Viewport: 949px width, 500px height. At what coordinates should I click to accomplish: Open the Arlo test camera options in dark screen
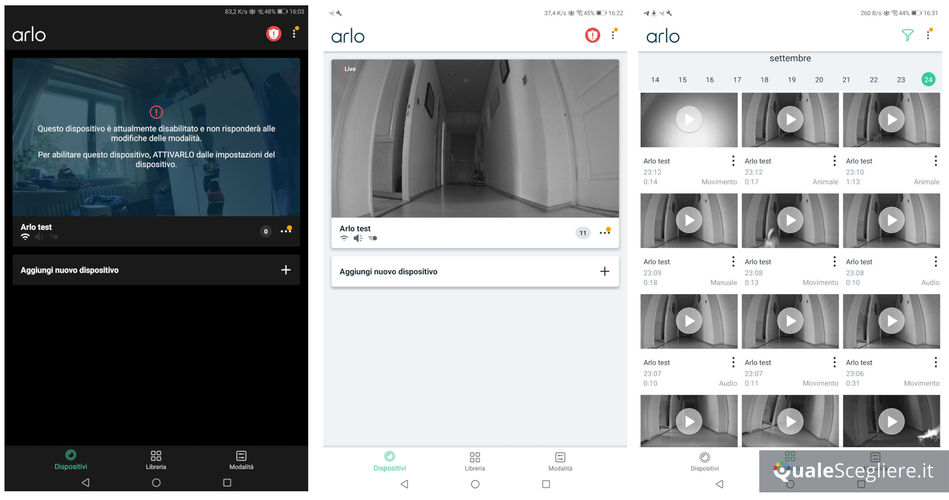point(286,231)
